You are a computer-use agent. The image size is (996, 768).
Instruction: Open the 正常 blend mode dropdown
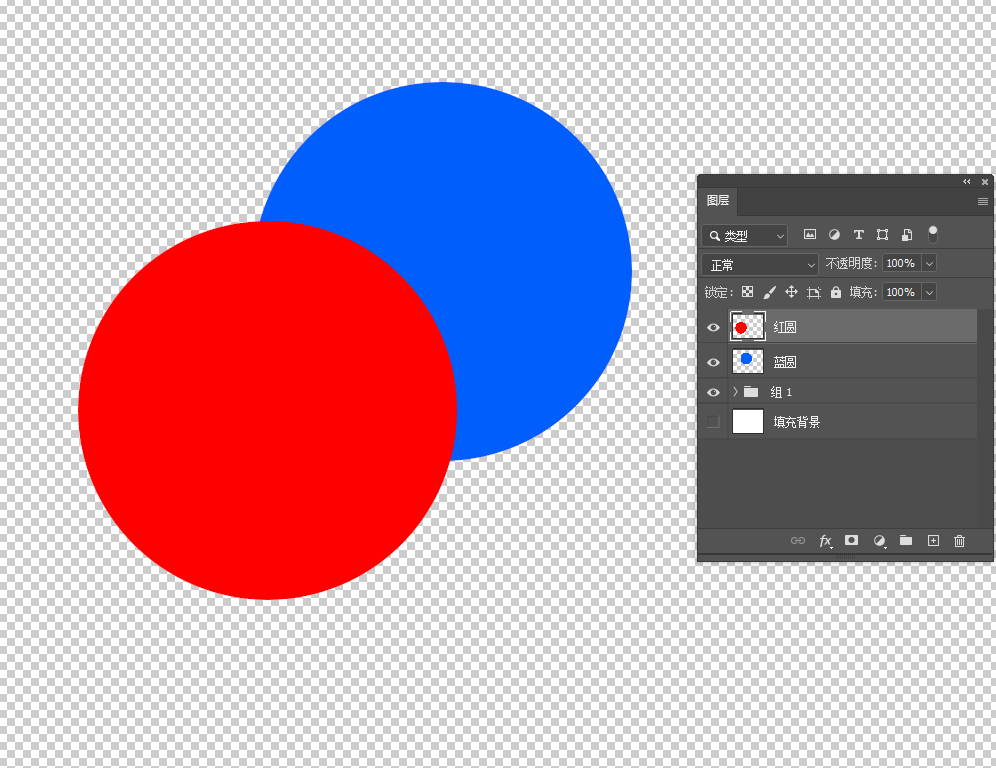tap(760, 264)
